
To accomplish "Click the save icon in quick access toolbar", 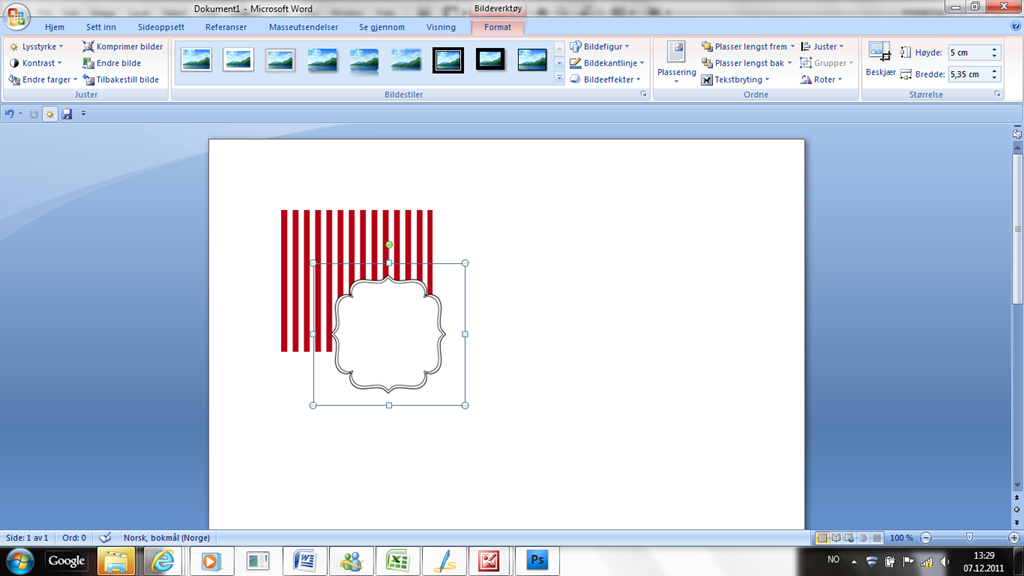I will [x=67, y=114].
